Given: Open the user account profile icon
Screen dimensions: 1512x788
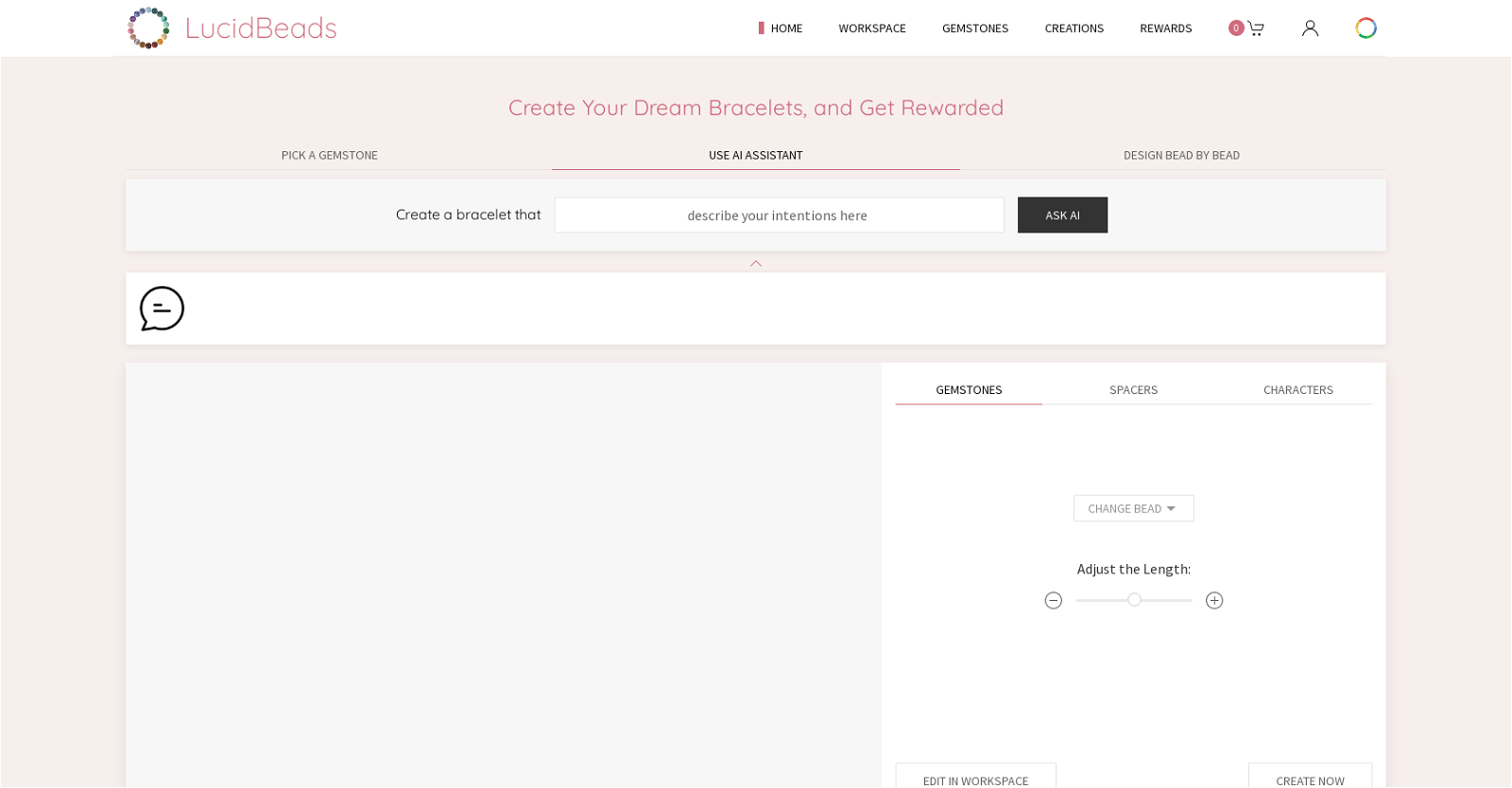Looking at the screenshot, I should tap(1310, 28).
